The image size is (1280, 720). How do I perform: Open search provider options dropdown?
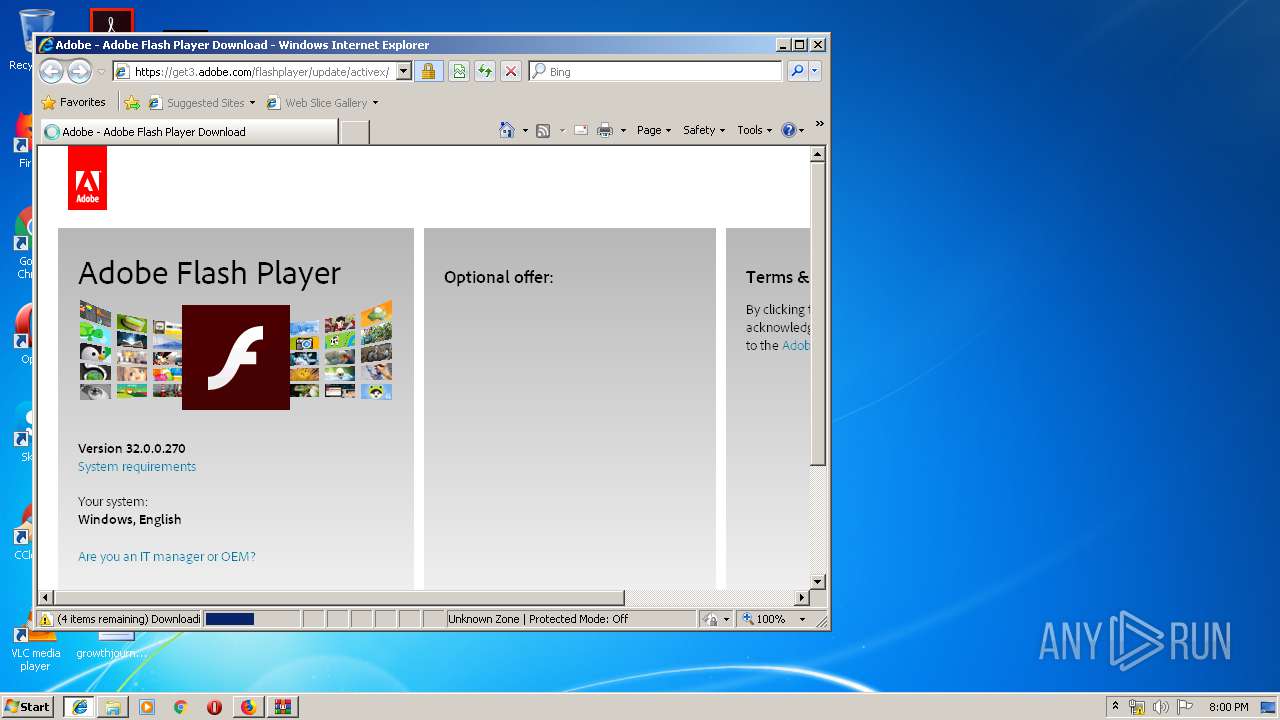pos(815,71)
